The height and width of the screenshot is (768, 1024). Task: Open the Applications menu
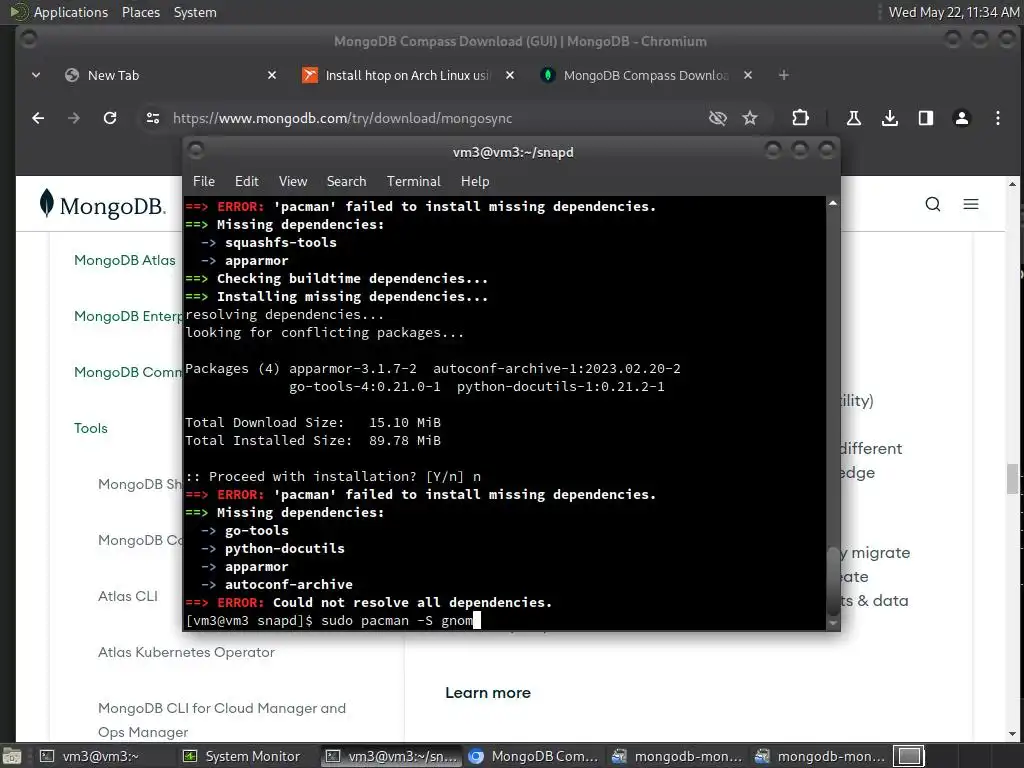tap(60, 12)
